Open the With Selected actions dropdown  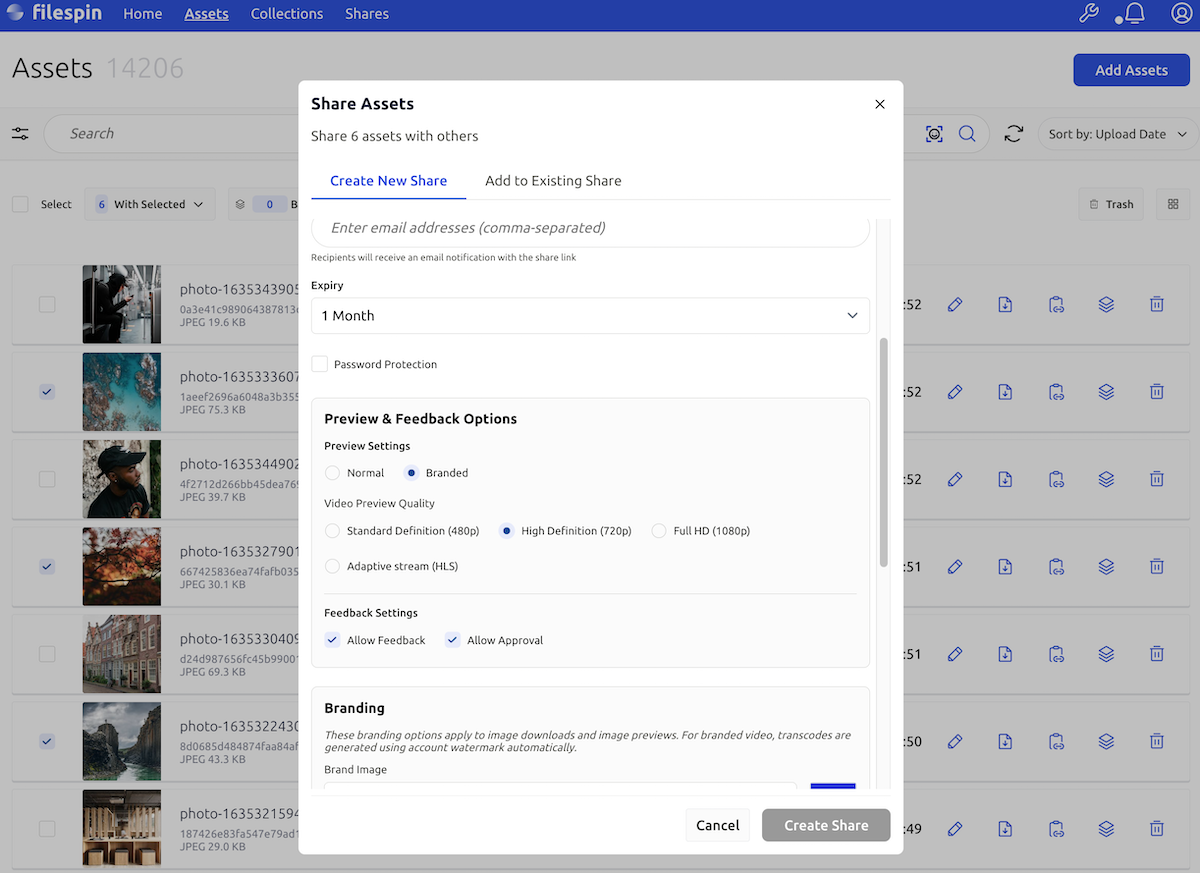click(150, 204)
